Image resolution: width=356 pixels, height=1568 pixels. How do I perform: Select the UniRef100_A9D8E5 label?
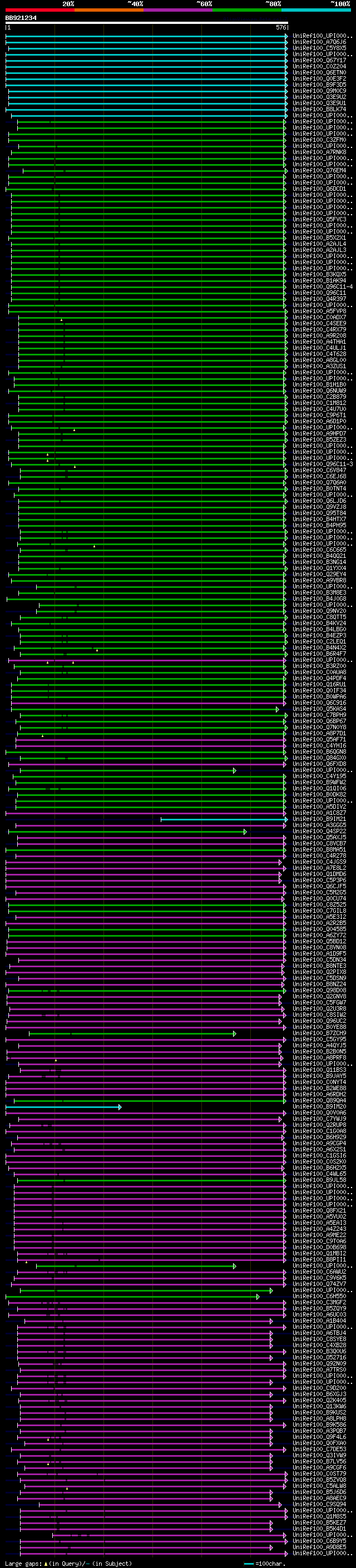tap(319, 1547)
